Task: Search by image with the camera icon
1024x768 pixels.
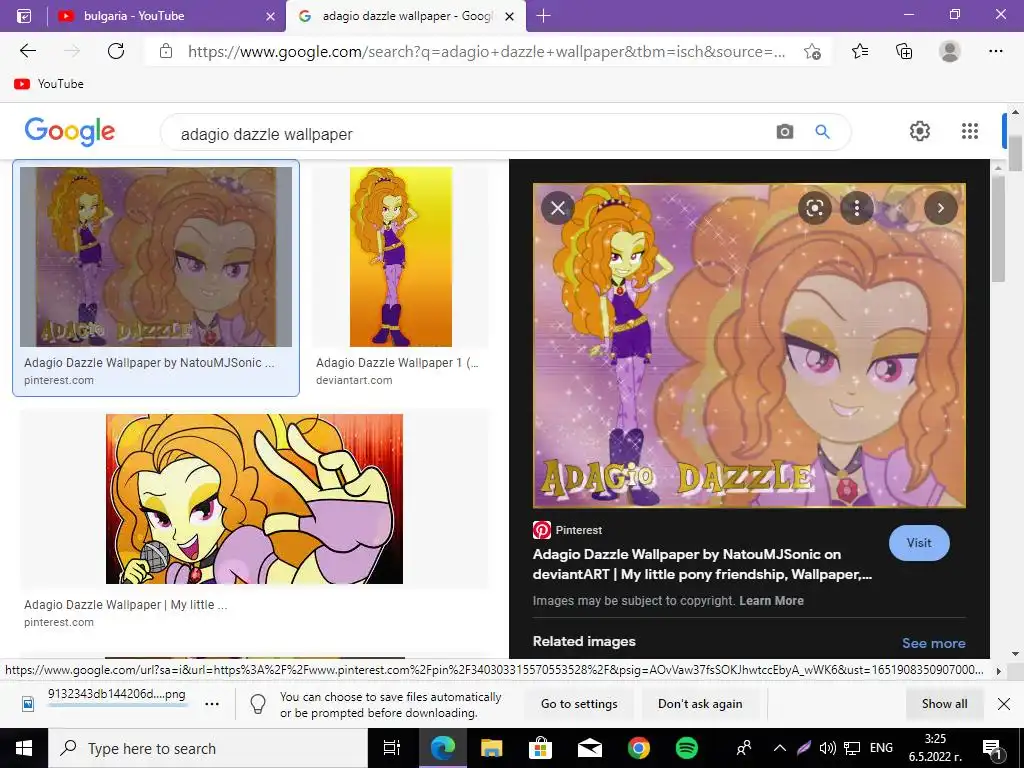Action: [785, 132]
